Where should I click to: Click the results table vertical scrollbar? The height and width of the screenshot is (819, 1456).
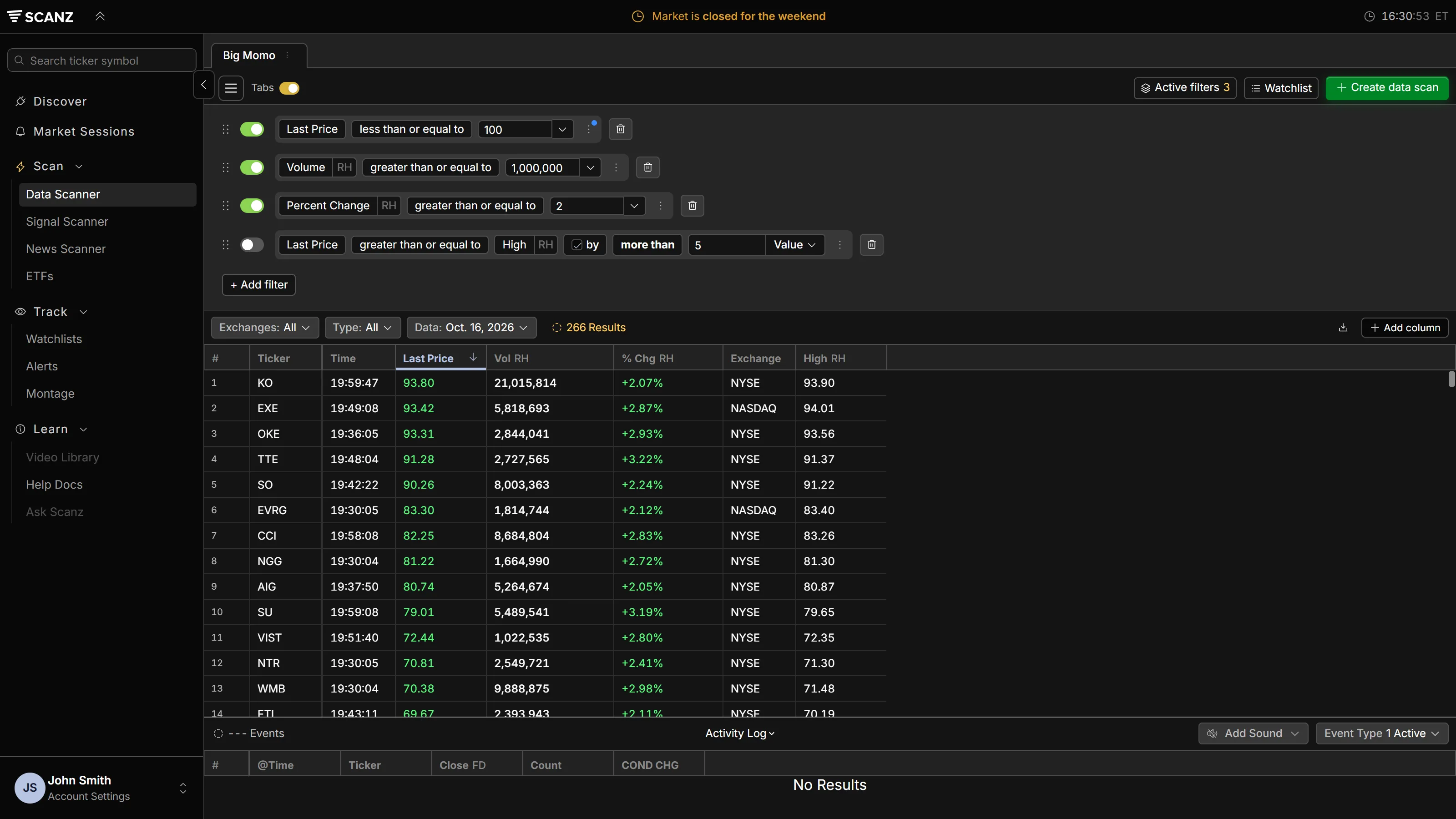coord(1451,379)
